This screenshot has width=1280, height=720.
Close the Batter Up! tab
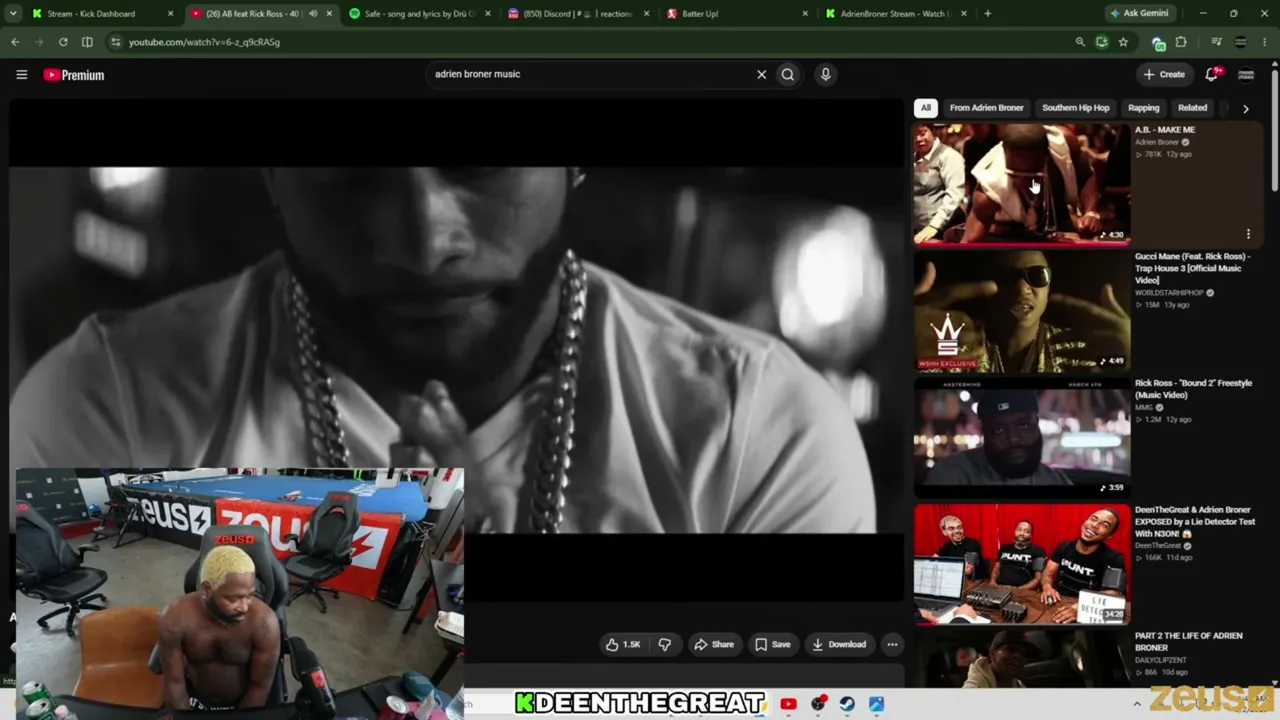point(806,14)
